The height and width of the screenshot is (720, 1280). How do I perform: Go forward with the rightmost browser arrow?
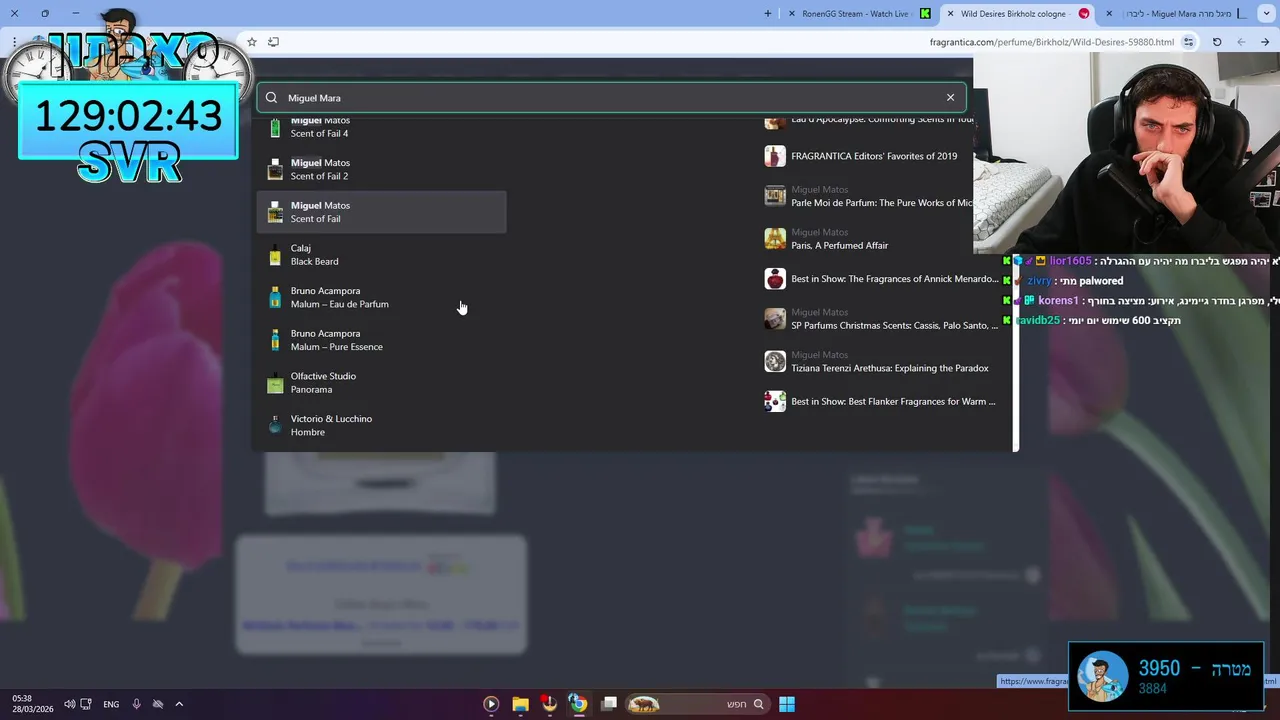pos(1265,42)
